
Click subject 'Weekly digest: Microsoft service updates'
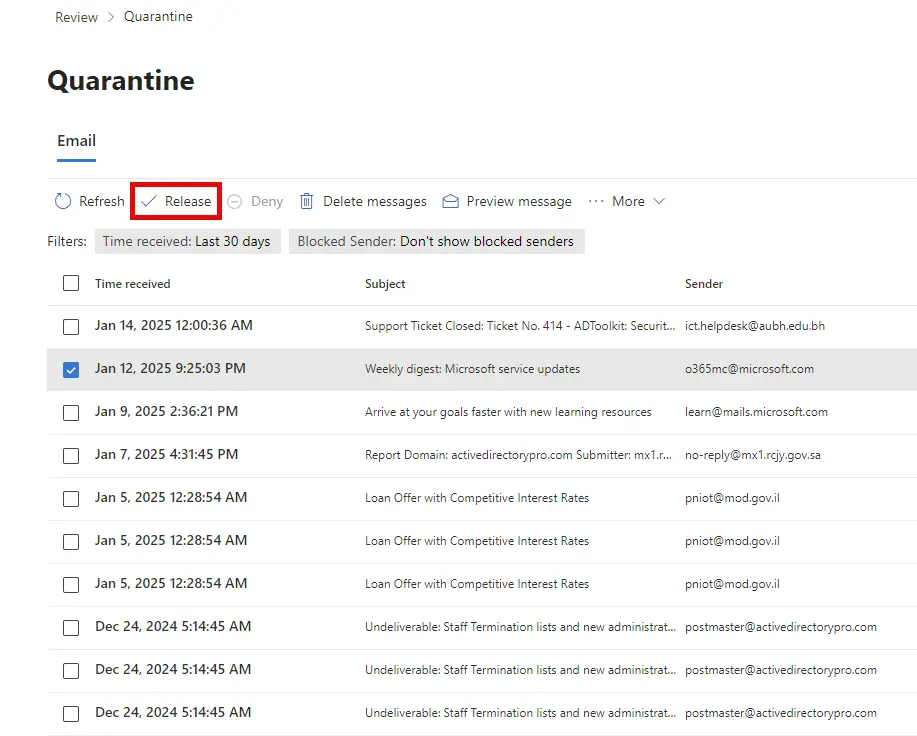click(473, 369)
